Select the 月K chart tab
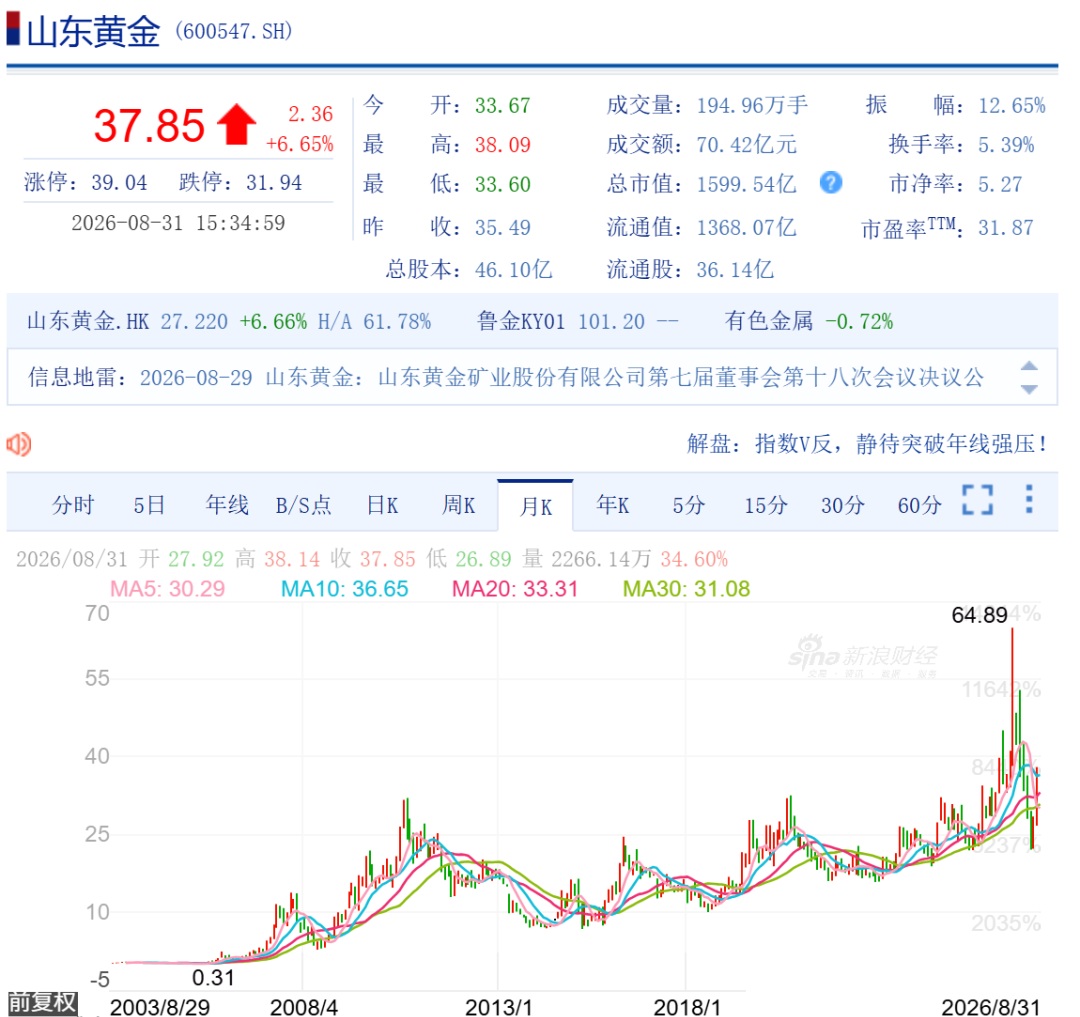1080x1017 pixels. [535, 506]
